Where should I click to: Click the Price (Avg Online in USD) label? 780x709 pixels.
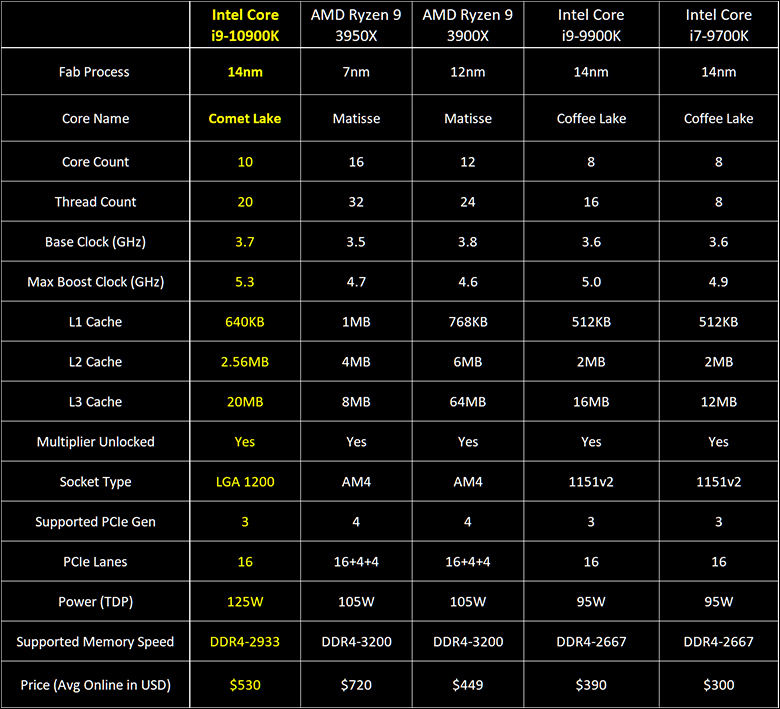[96, 685]
